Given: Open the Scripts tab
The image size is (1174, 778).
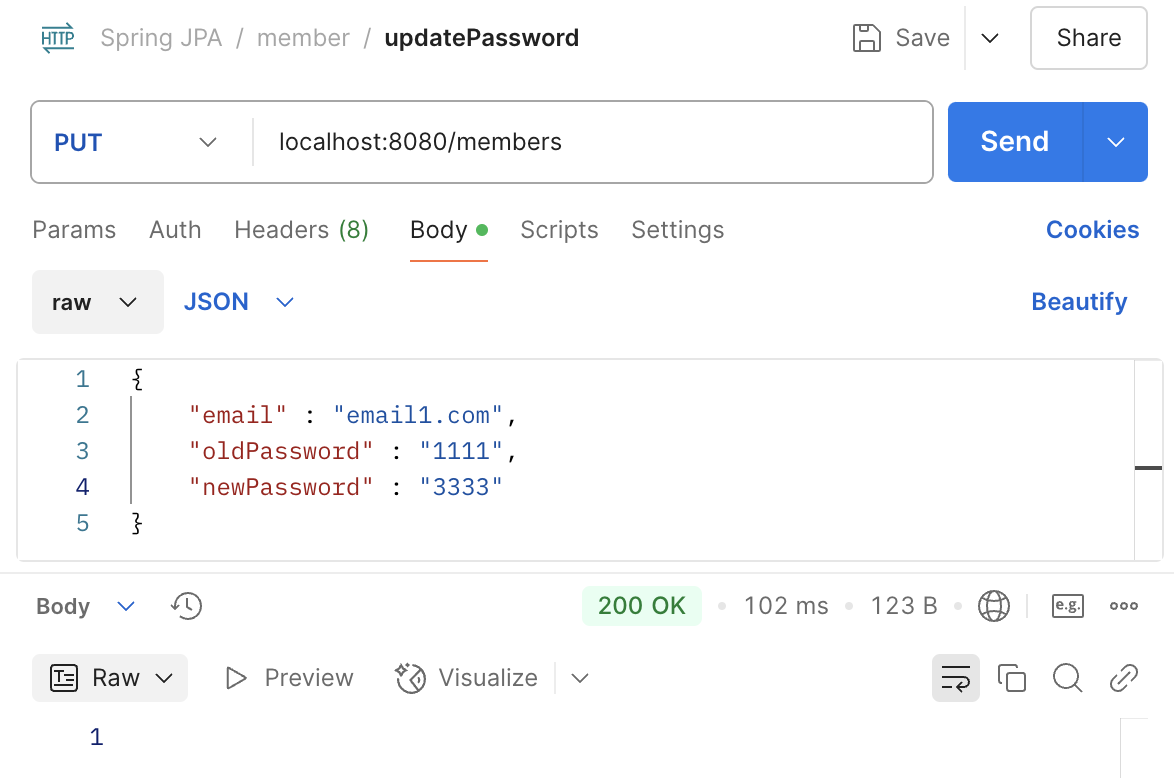Looking at the screenshot, I should click(559, 230).
